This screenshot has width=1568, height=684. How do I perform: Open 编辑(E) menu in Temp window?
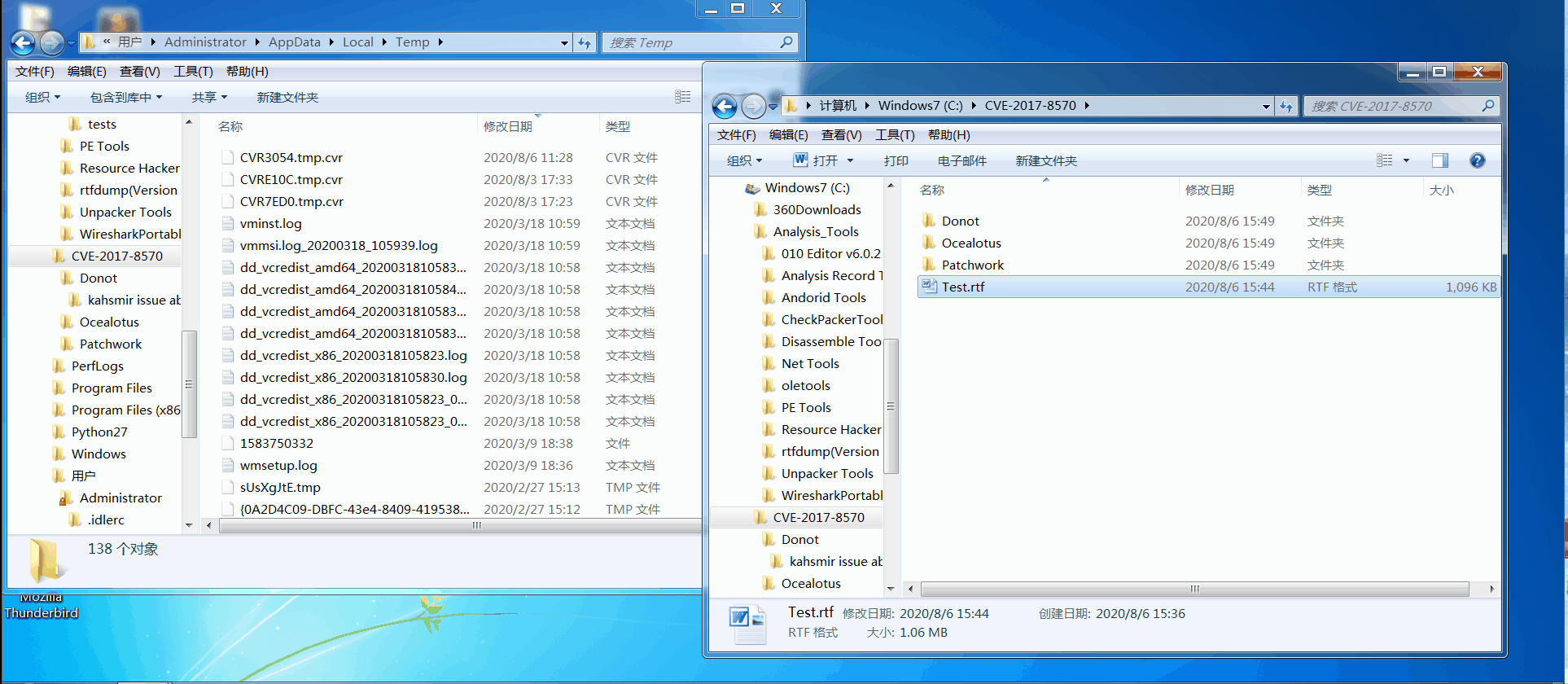coord(87,71)
